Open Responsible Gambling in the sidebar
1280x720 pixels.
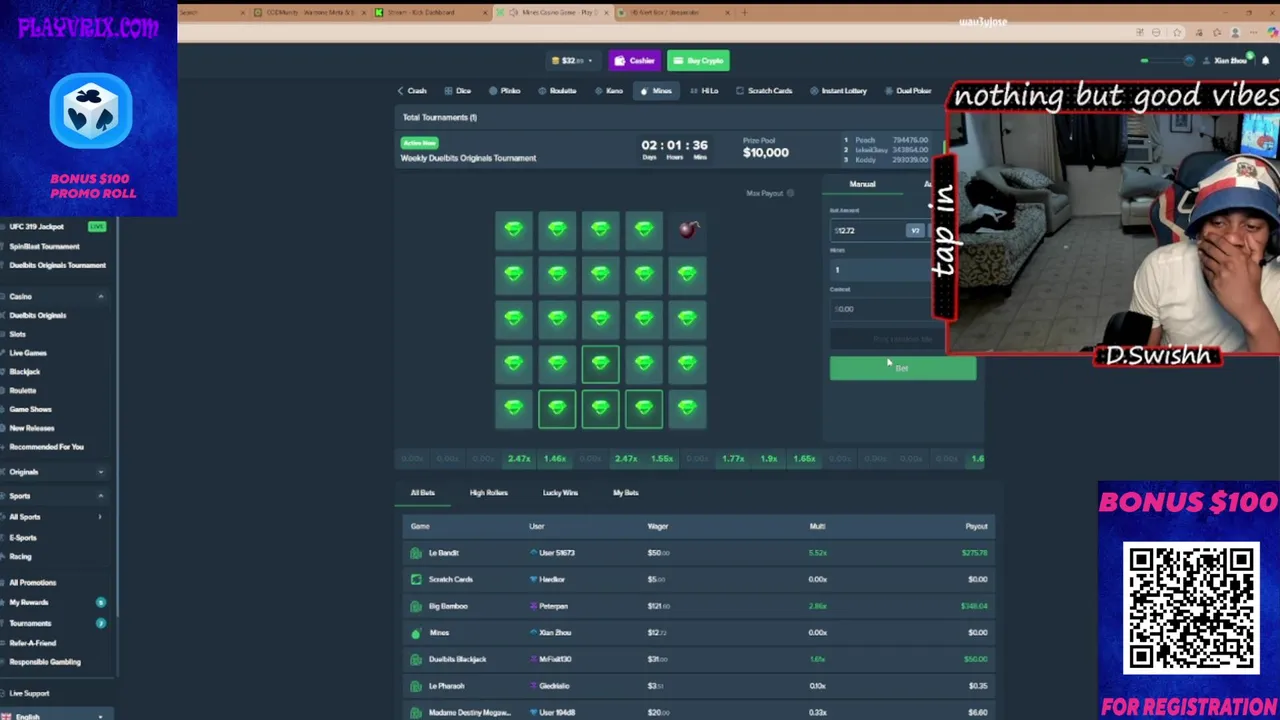(x=45, y=662)
